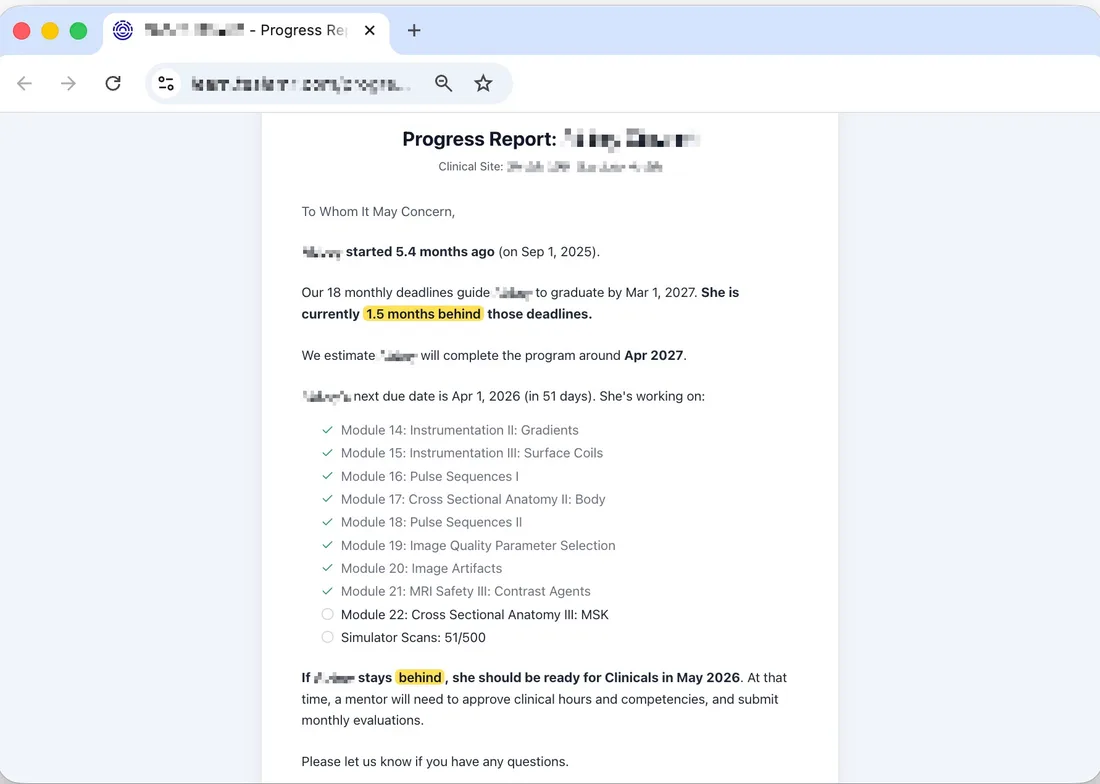This screenshot has height=784, width=1100.
Task: Open a new tab with the plus icon
Action: point(413,30)
